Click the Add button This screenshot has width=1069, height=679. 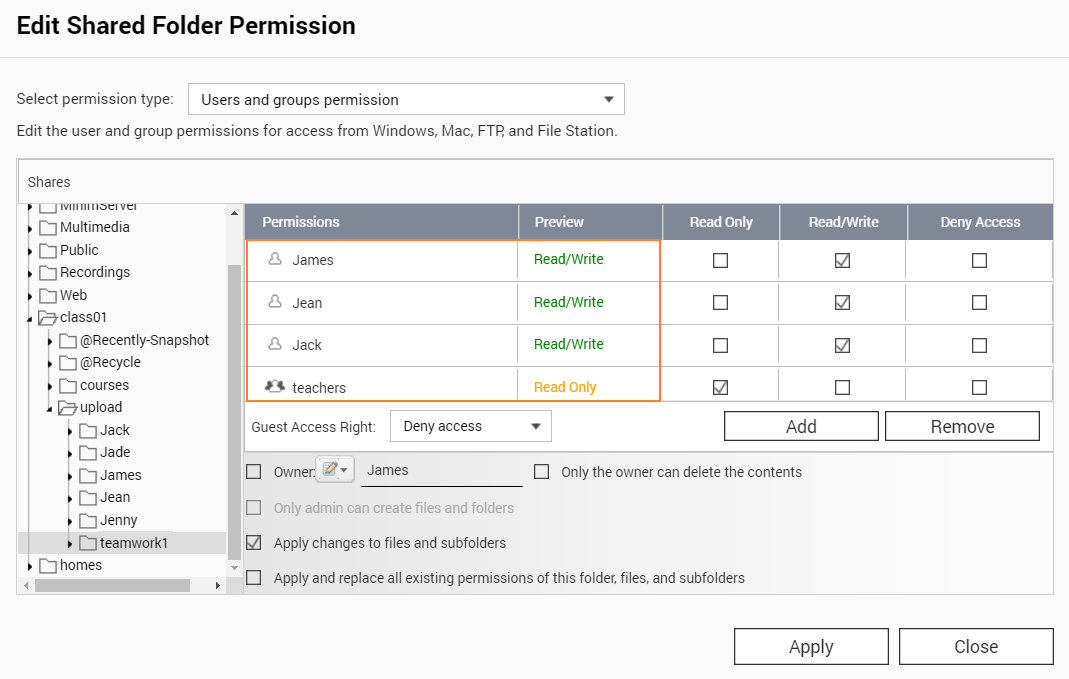[x=801, y=426]
